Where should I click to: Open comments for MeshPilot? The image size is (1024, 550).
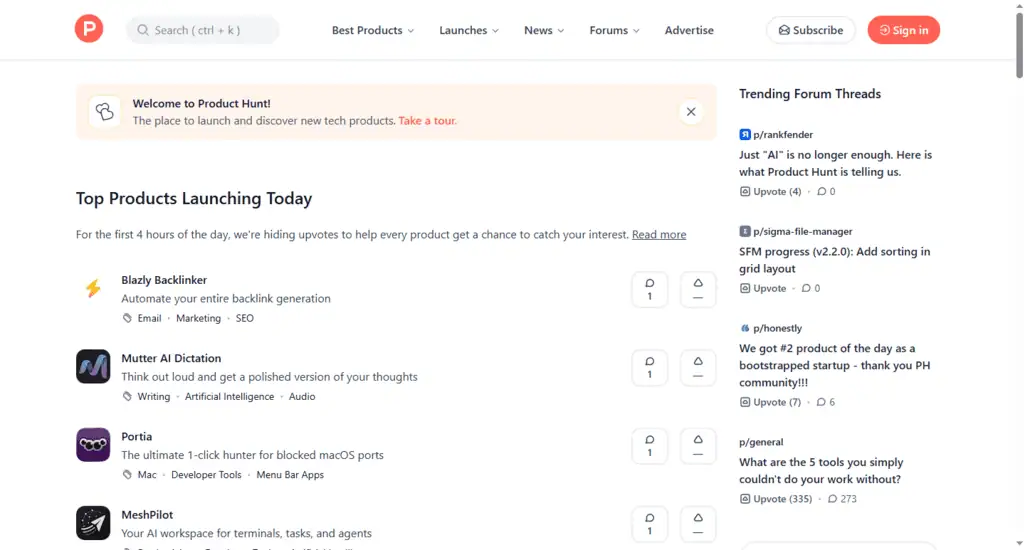point(650,525)
